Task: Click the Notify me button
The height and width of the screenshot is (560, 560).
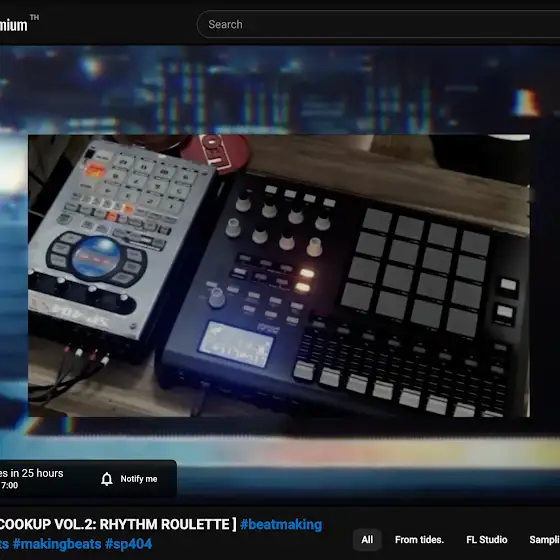Action: pos(129,479)
